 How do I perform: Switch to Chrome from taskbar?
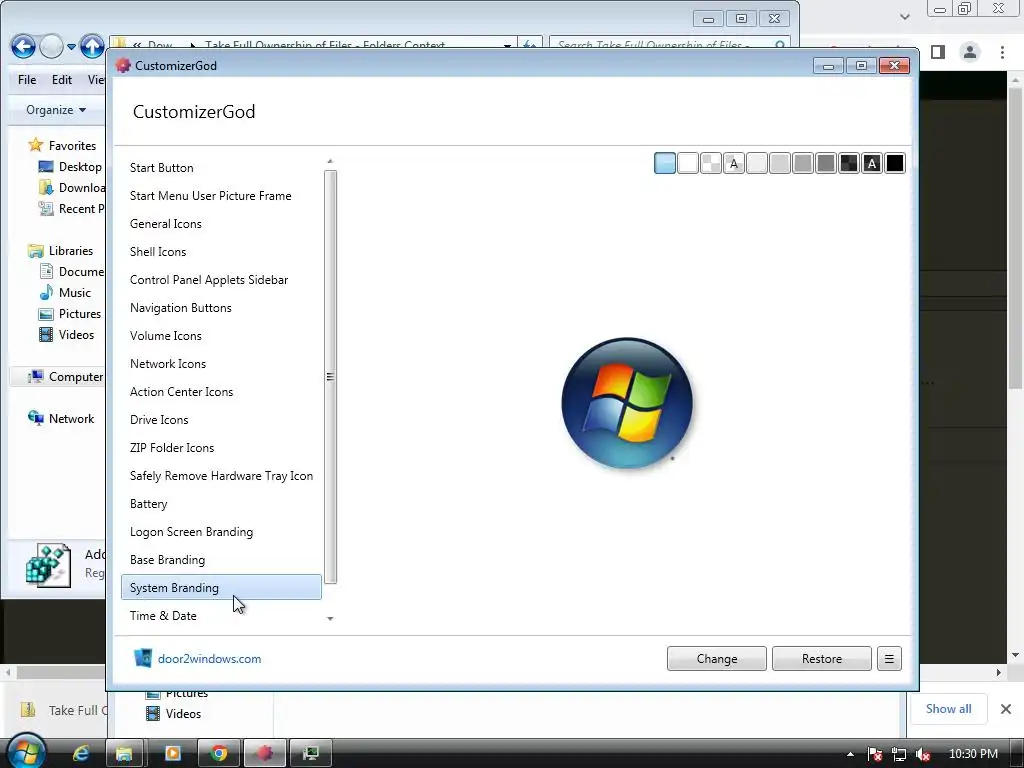[x=219, y=754]
